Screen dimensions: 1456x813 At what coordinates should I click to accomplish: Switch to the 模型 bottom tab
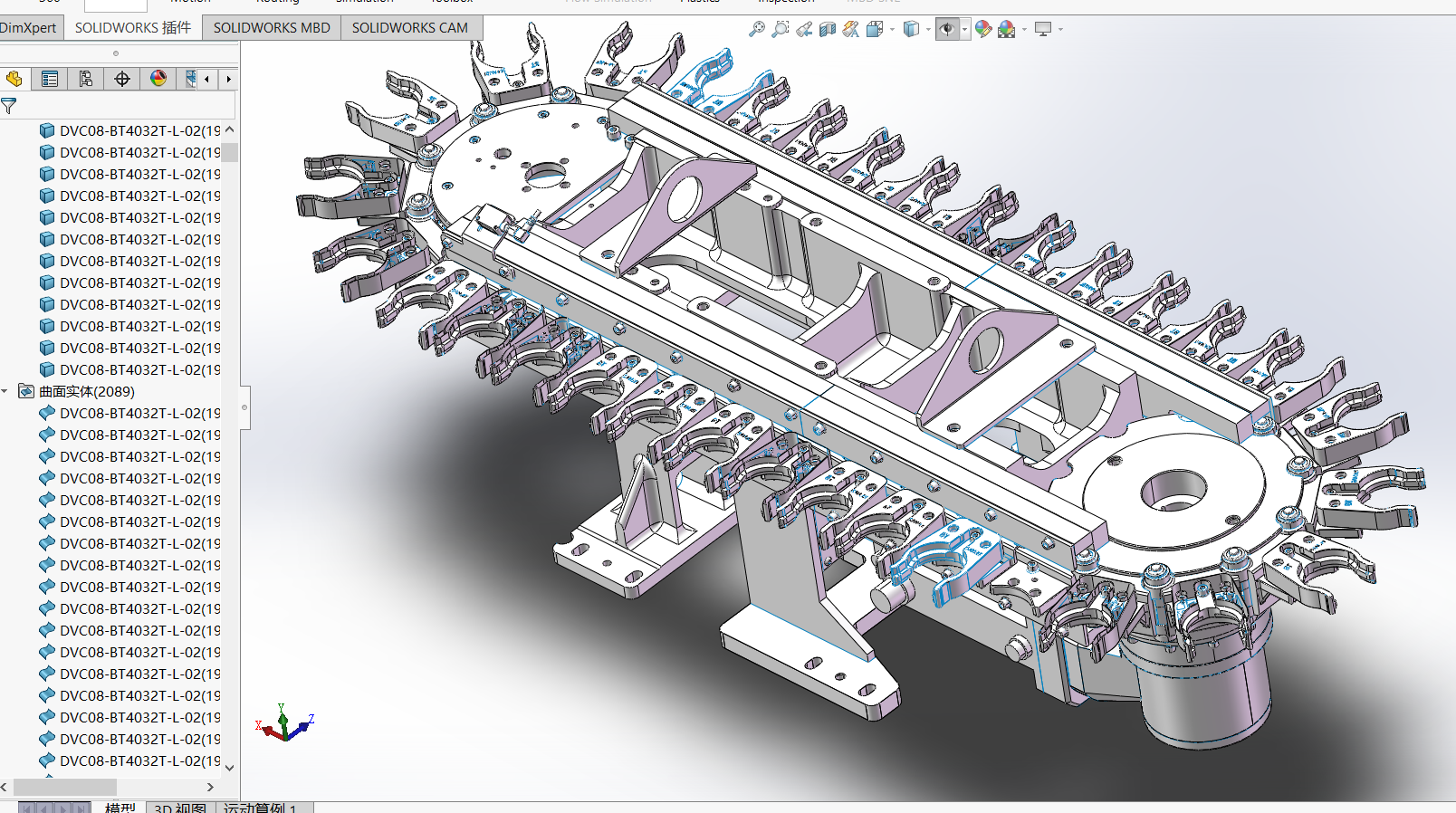(120, 808)
